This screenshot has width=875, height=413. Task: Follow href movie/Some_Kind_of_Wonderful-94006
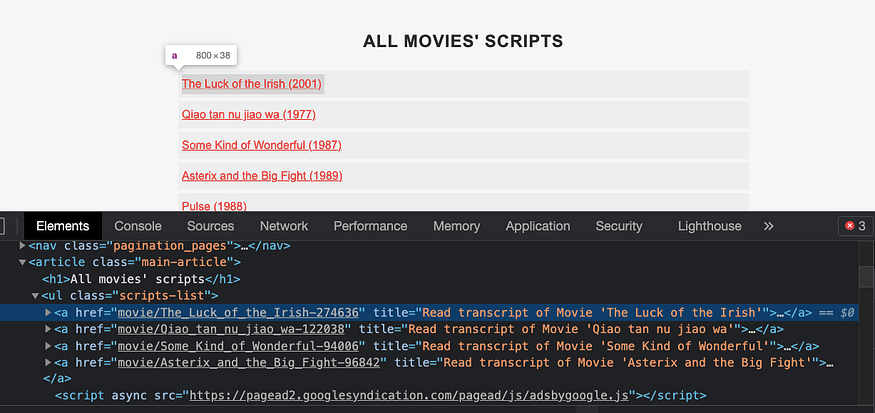[x=239, y=346]
